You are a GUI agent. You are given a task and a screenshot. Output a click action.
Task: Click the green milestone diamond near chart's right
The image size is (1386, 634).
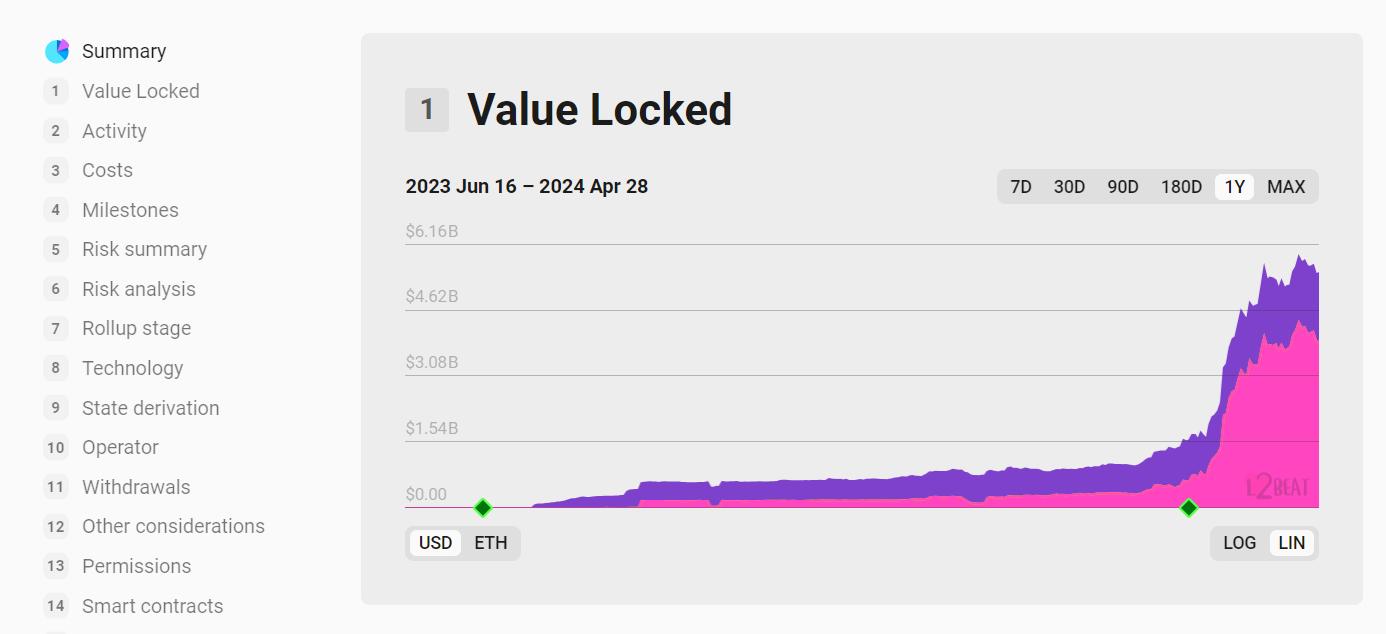(1189, 508)
